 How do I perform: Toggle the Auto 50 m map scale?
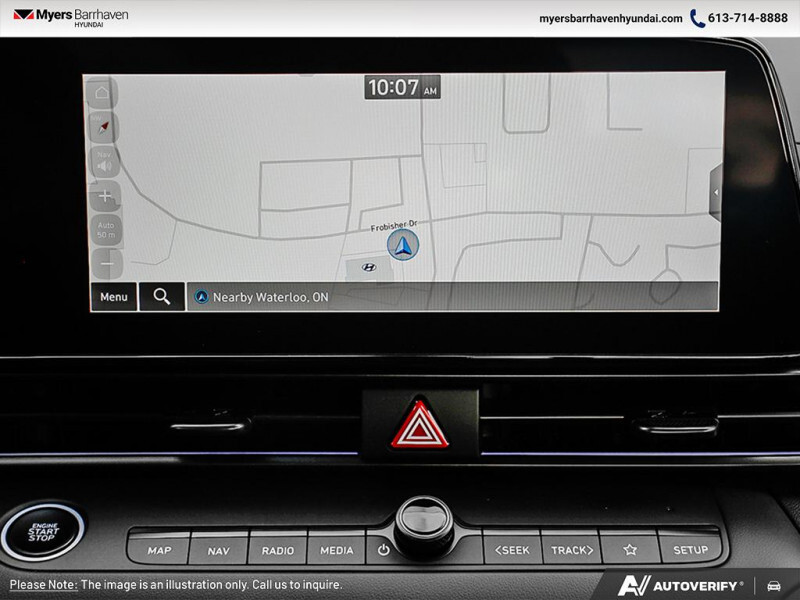tap(106, 230)
